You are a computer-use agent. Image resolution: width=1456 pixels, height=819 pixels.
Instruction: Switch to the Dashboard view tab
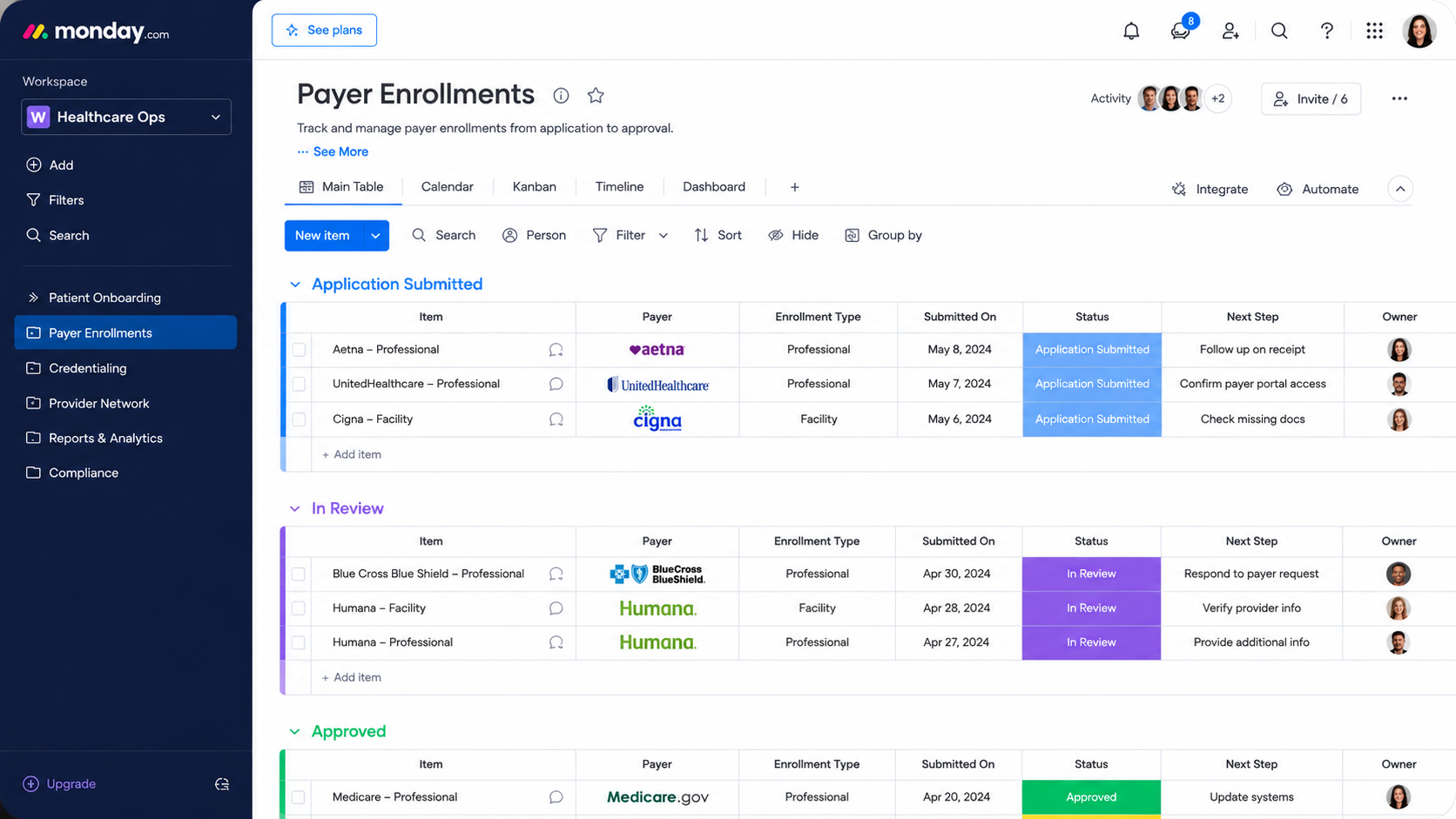click(713, 187)
